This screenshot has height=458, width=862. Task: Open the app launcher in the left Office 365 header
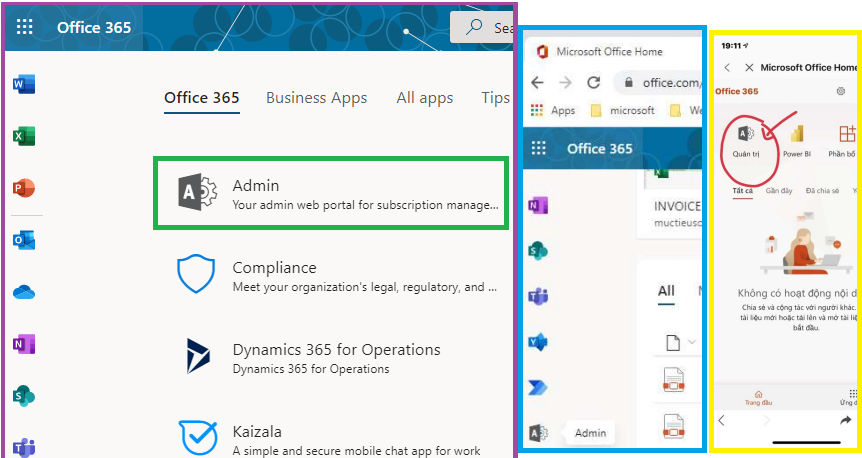point(24,26)
